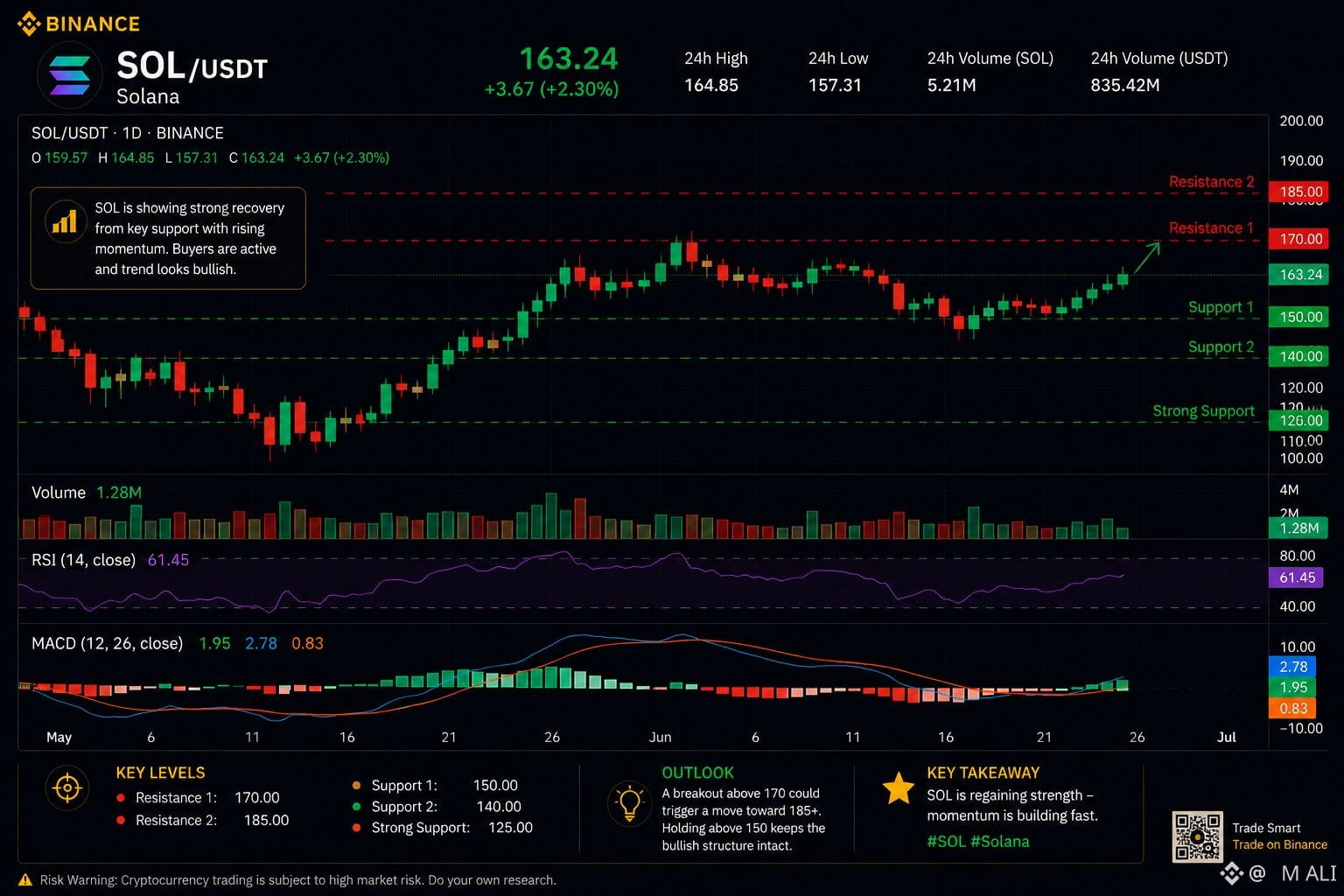Screen dimensions: 1344x896
Task: Open the QR code beside Trade Smart
Action: coord(1197,836)
